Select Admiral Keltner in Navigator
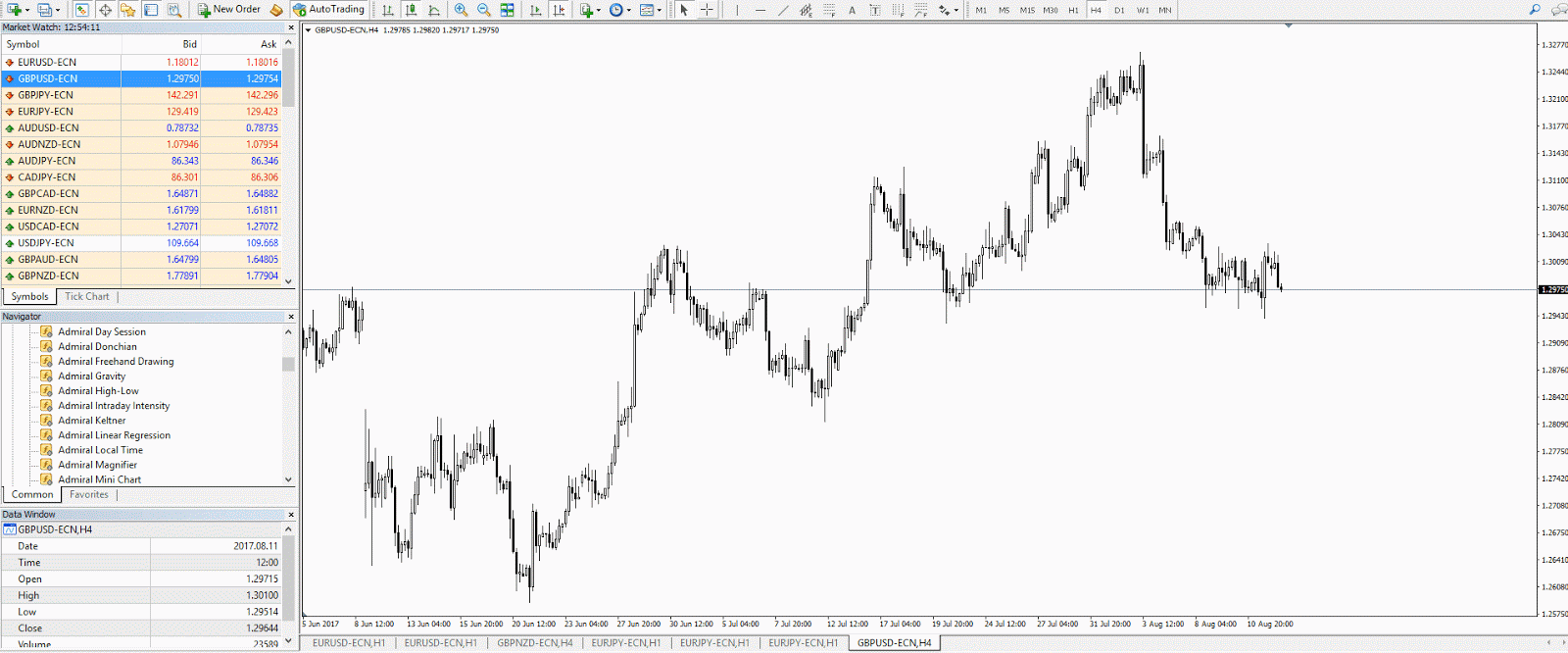Screen dimensions: 1568x653 pos(92,421)
